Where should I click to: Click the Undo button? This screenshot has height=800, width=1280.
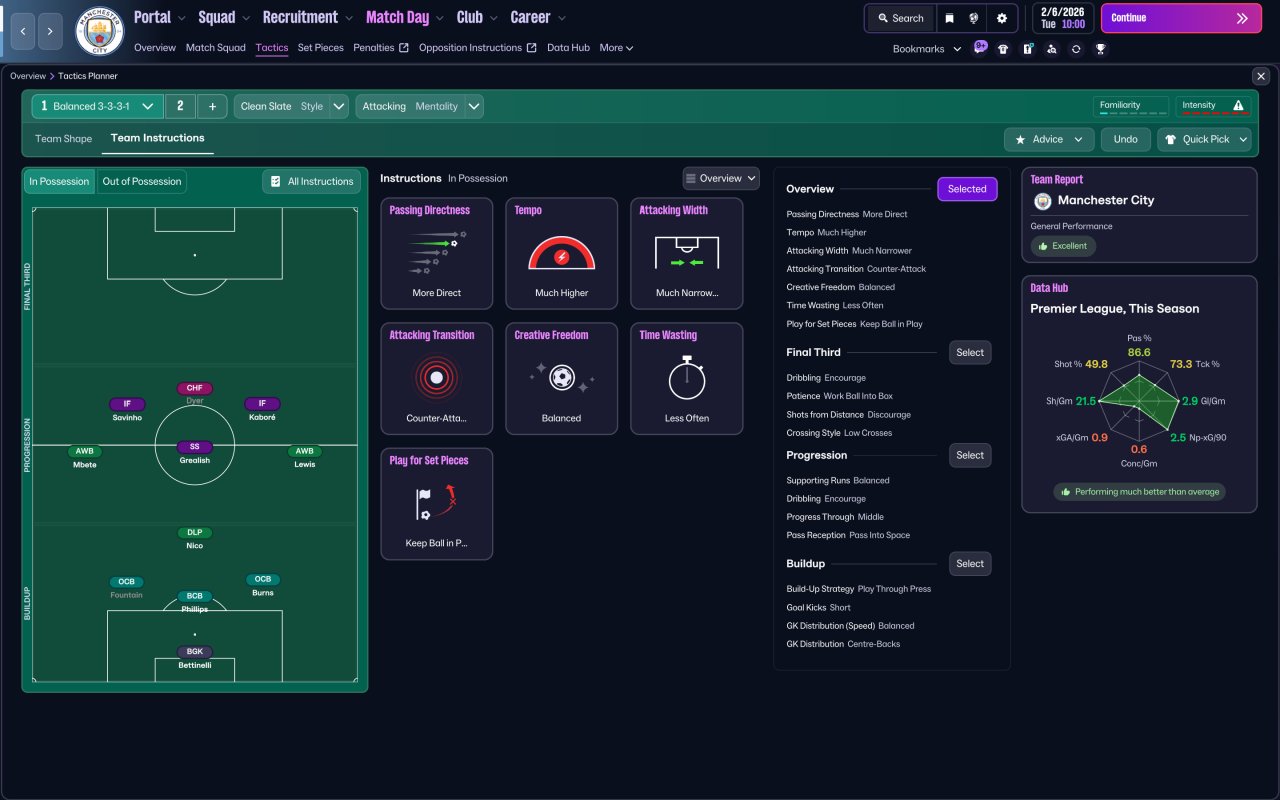(1126, 139)
